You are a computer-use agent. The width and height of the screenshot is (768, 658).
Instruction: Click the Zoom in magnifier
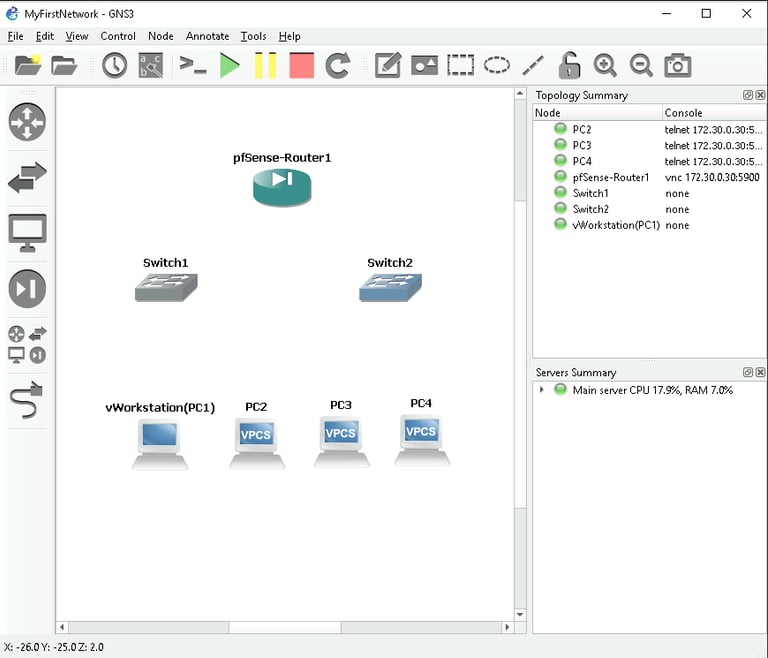(x=605, y=65)
